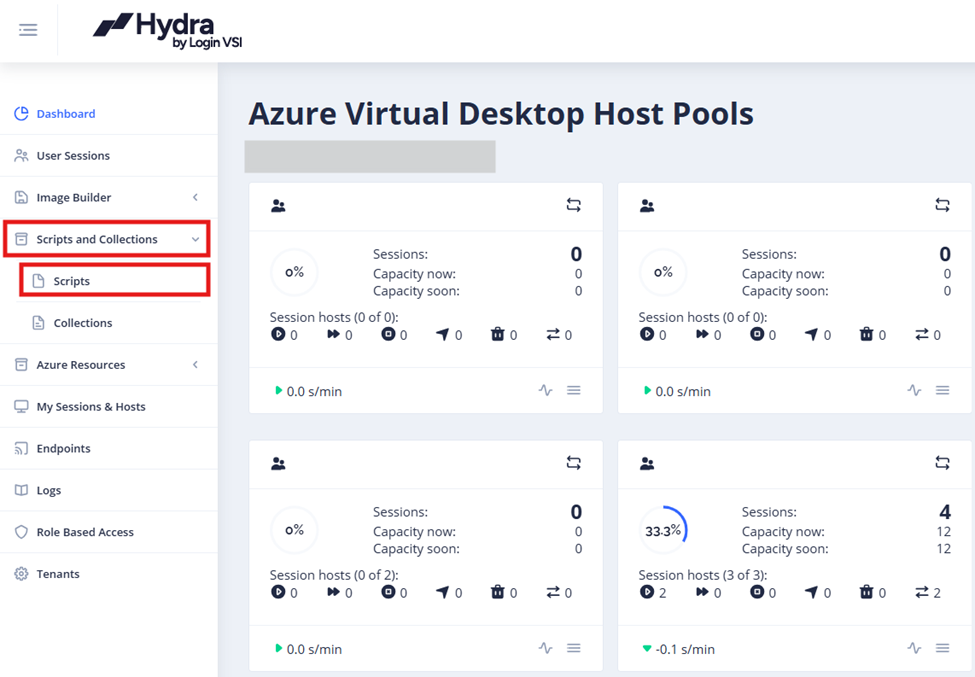Open the Scripts submenu item
The image size is (975, 677).
click(72, 282)
